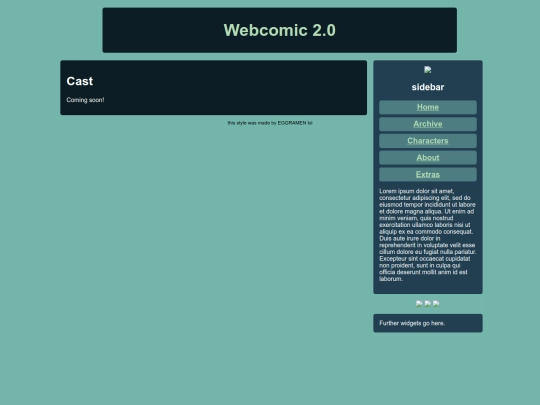Image resolution: width=540 pixels, height=405 pixels.
Task: Open the Characters page link
Action: click(x=428, y=141)
